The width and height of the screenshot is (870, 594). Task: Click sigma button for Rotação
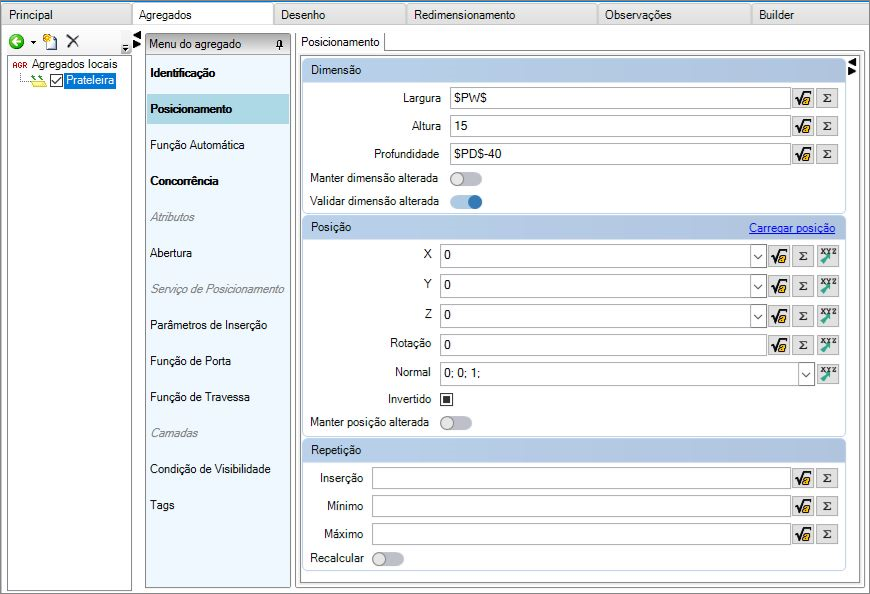click(x=803, y=345)
